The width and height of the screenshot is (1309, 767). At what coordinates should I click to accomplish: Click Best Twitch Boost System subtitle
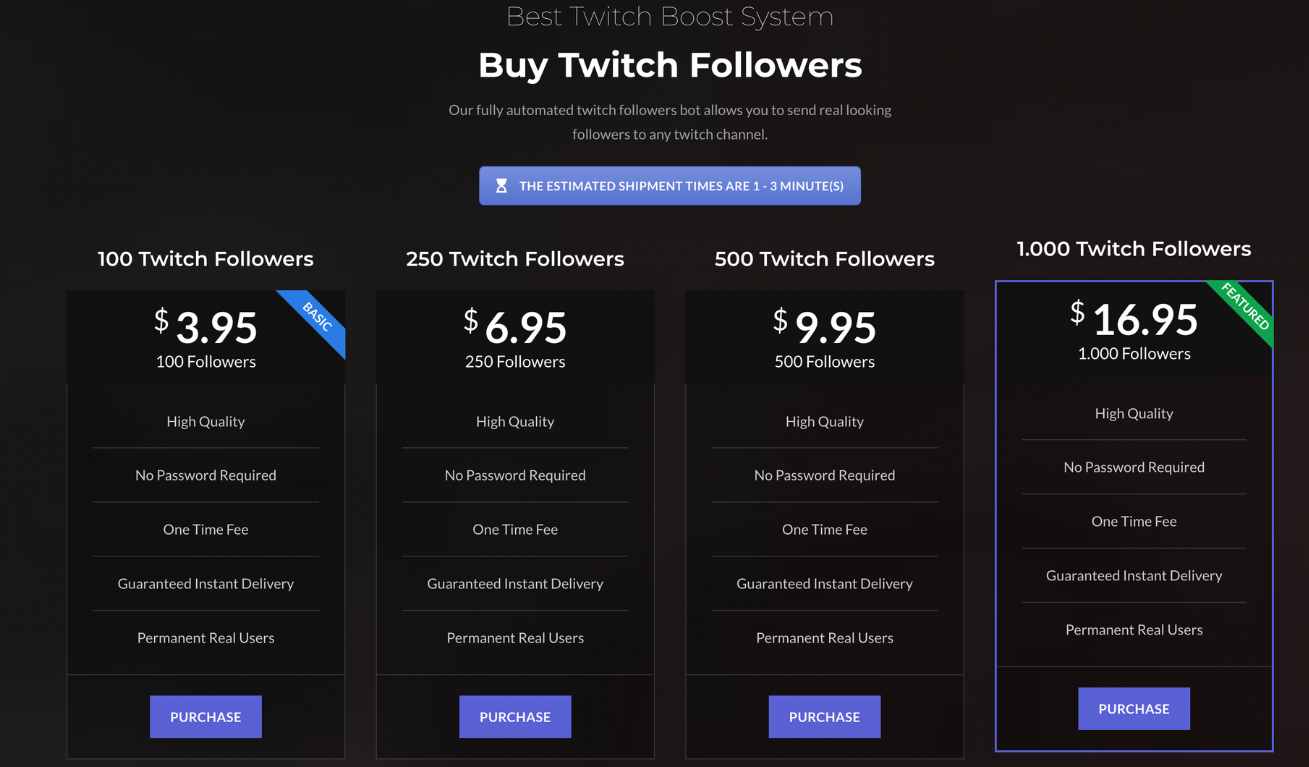pos(670,16)
